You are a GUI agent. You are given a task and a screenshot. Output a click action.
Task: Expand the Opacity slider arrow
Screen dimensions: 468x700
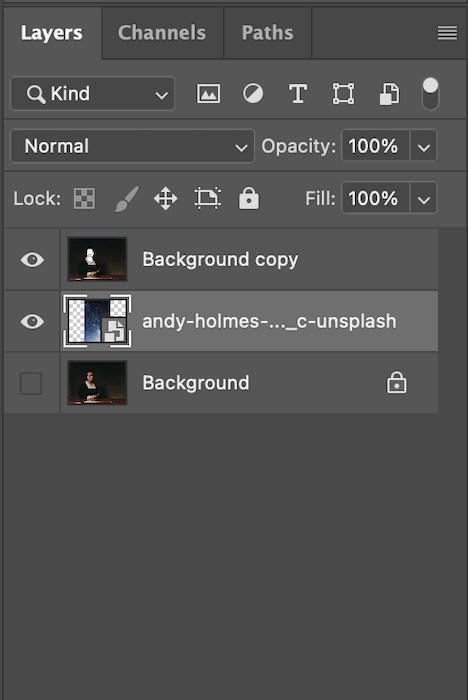click(423, 146)
